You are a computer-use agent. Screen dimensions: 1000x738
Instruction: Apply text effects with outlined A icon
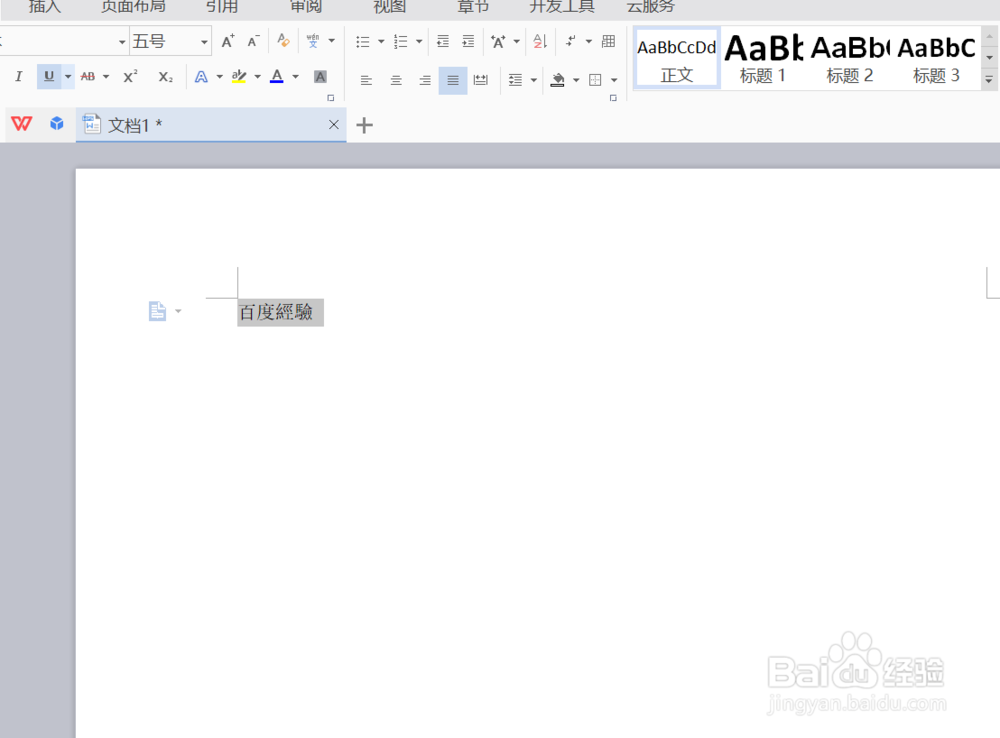(x=201, y=77)
